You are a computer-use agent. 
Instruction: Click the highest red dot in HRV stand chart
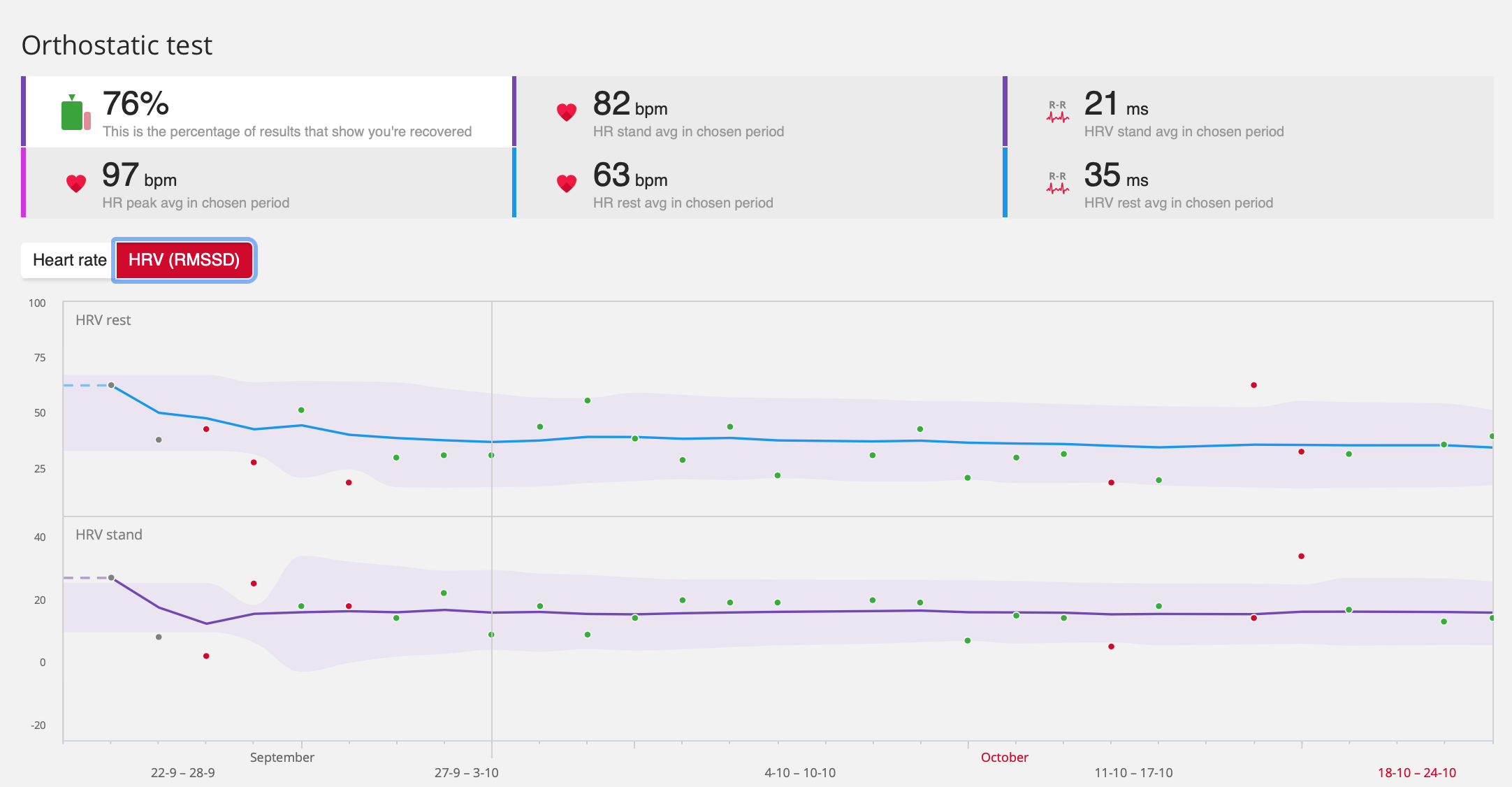(1301, 556)
